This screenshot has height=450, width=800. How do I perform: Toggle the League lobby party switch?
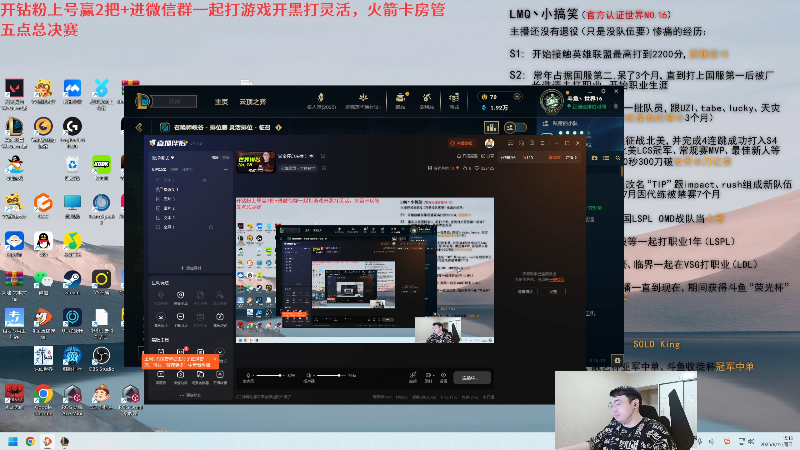[x=515, y=127]
